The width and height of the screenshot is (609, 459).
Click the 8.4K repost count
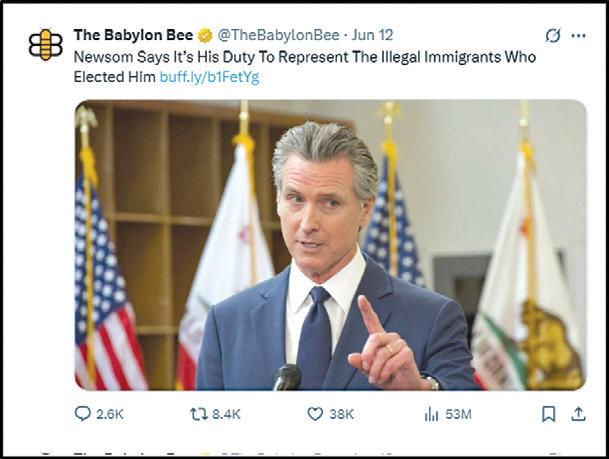tap(226, 414)
